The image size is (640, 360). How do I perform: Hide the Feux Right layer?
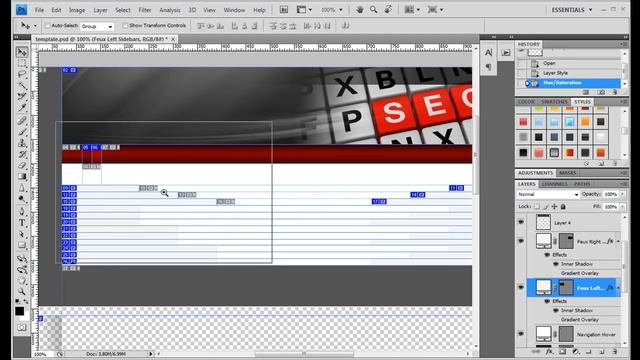521,241
